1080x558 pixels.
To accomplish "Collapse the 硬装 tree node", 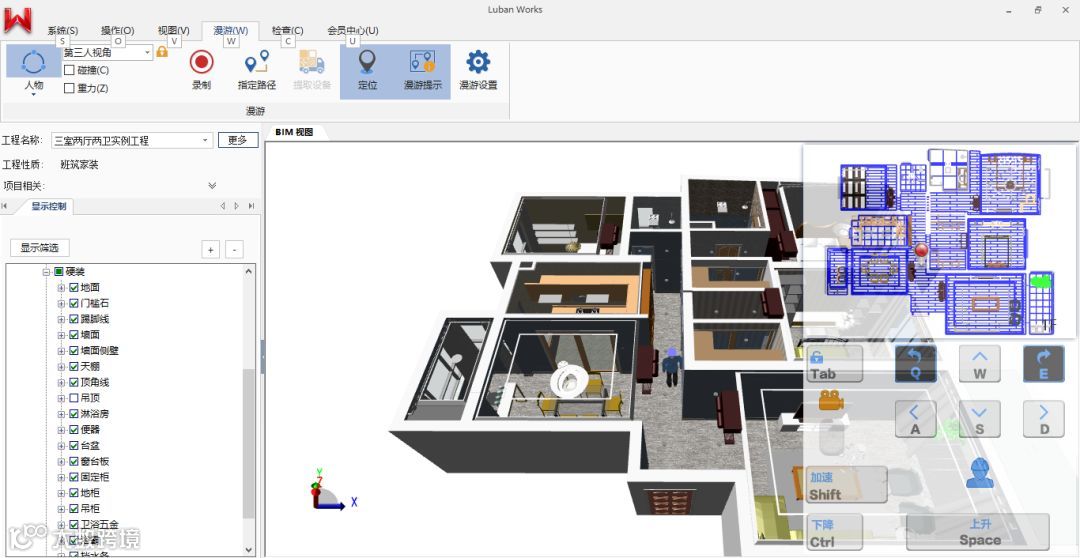I will pos(46,272).
